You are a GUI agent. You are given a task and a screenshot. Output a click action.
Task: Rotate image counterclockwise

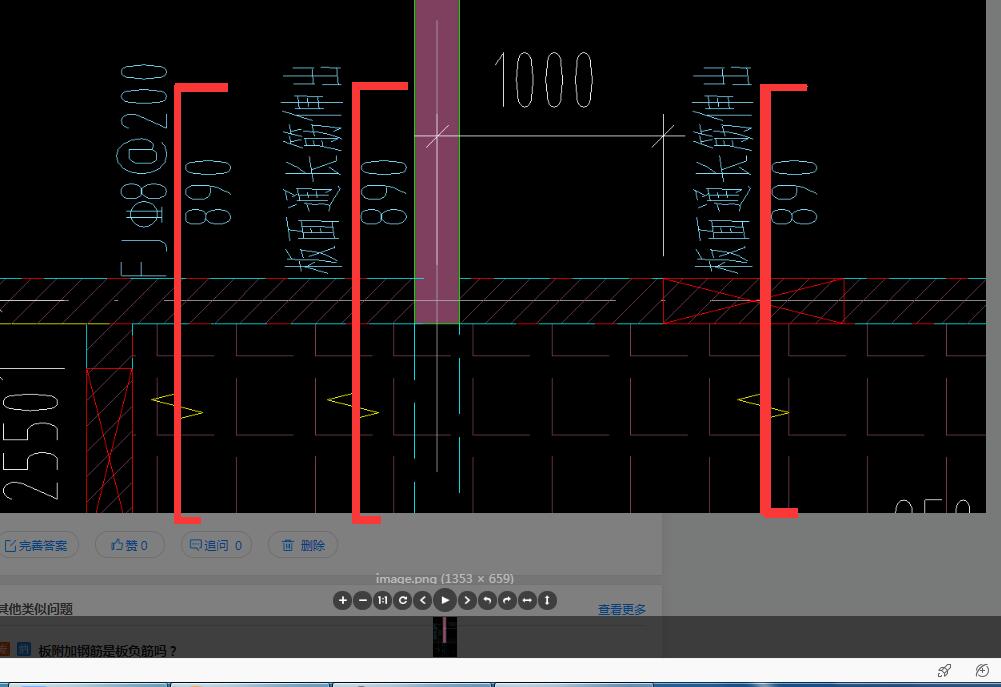point(487,600)
